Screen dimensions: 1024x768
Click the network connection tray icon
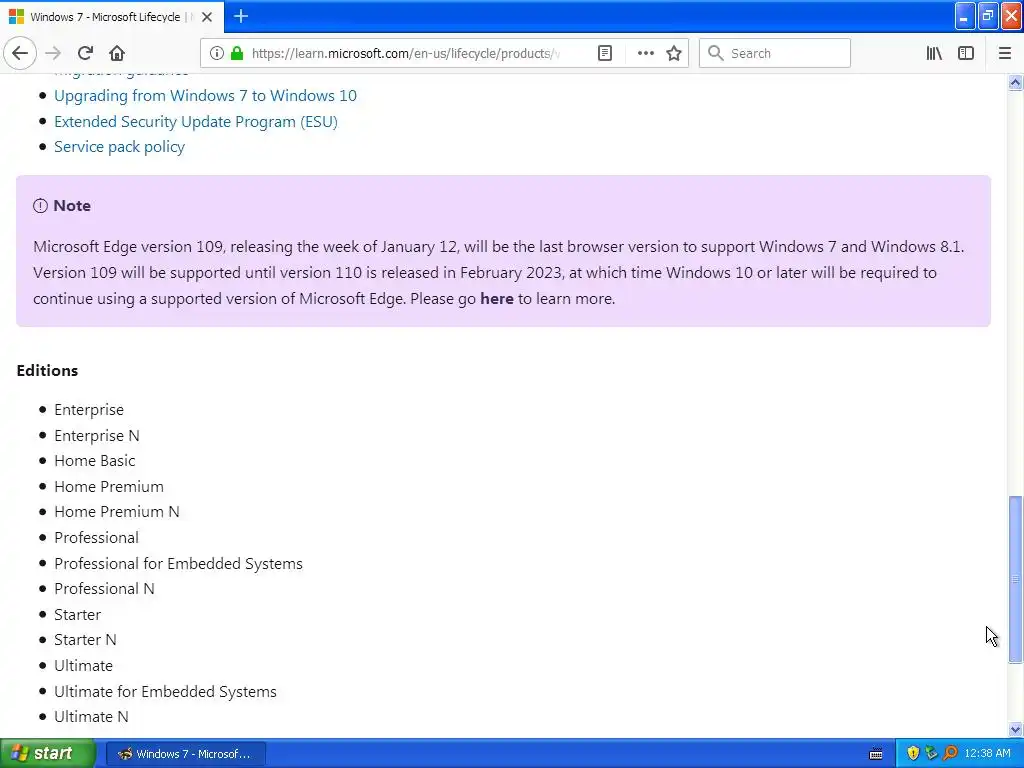(x=931, y=754)
